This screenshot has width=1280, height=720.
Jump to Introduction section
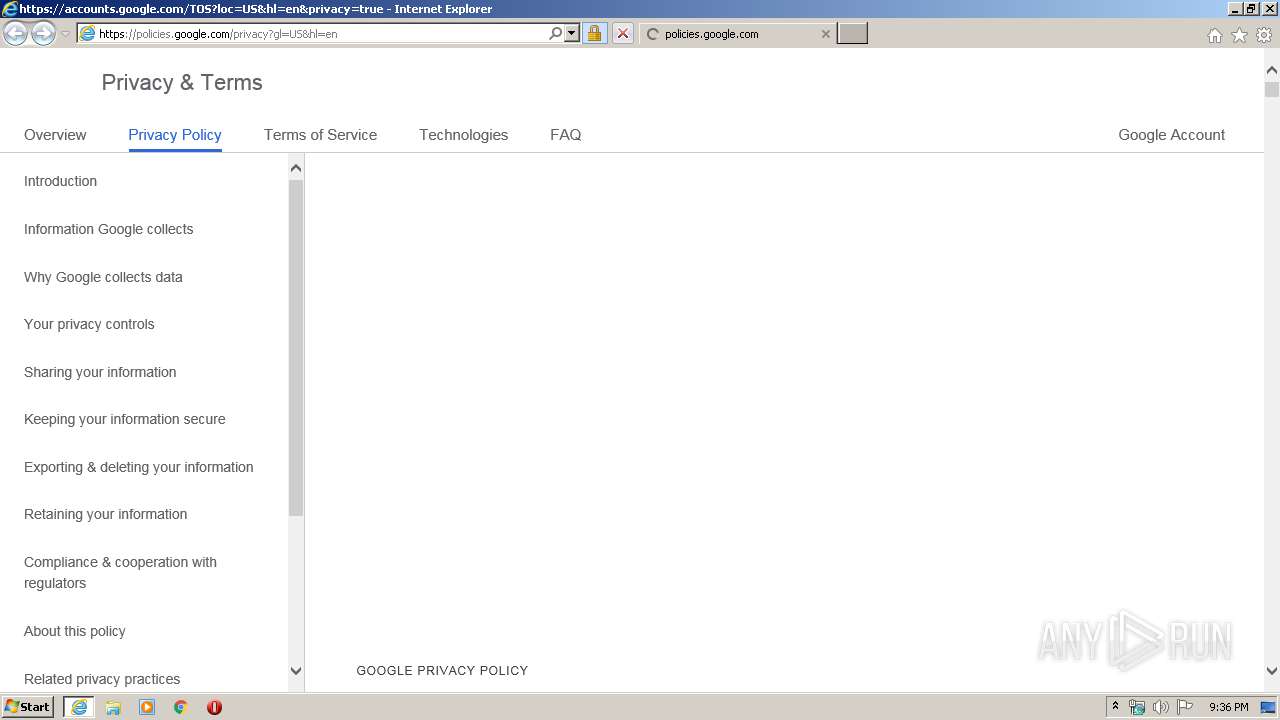click(x=60, y=181)
